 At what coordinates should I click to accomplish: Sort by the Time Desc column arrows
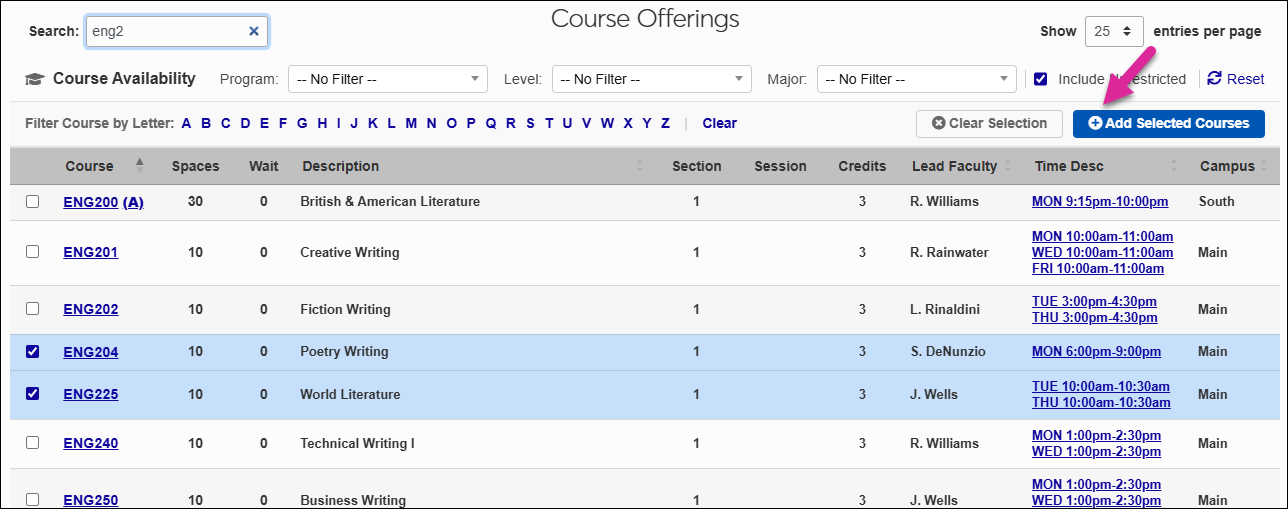1173,166
